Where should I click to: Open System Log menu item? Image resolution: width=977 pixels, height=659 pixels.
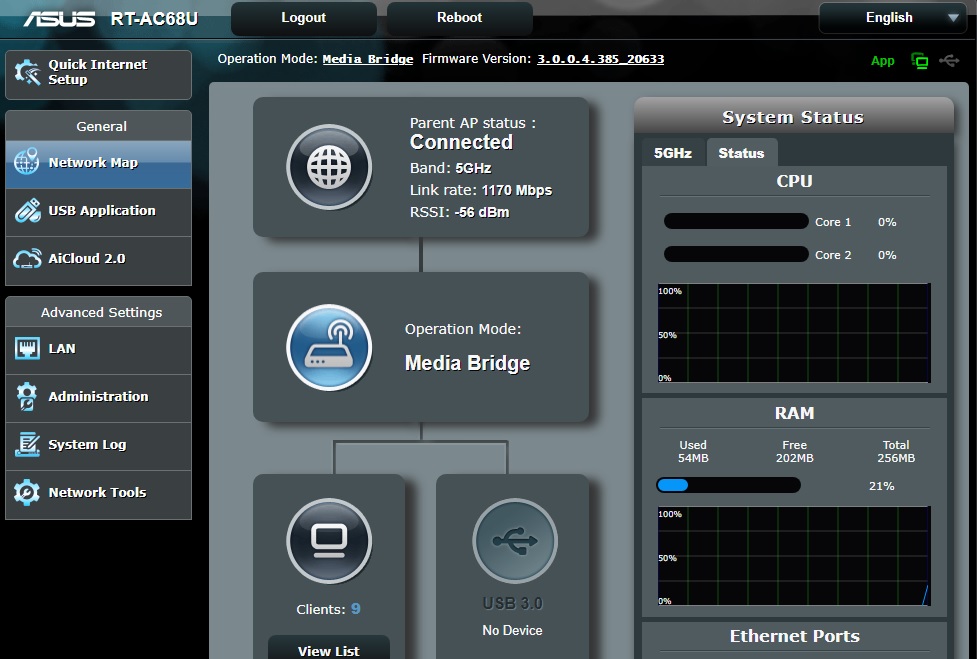pos(98,445)
